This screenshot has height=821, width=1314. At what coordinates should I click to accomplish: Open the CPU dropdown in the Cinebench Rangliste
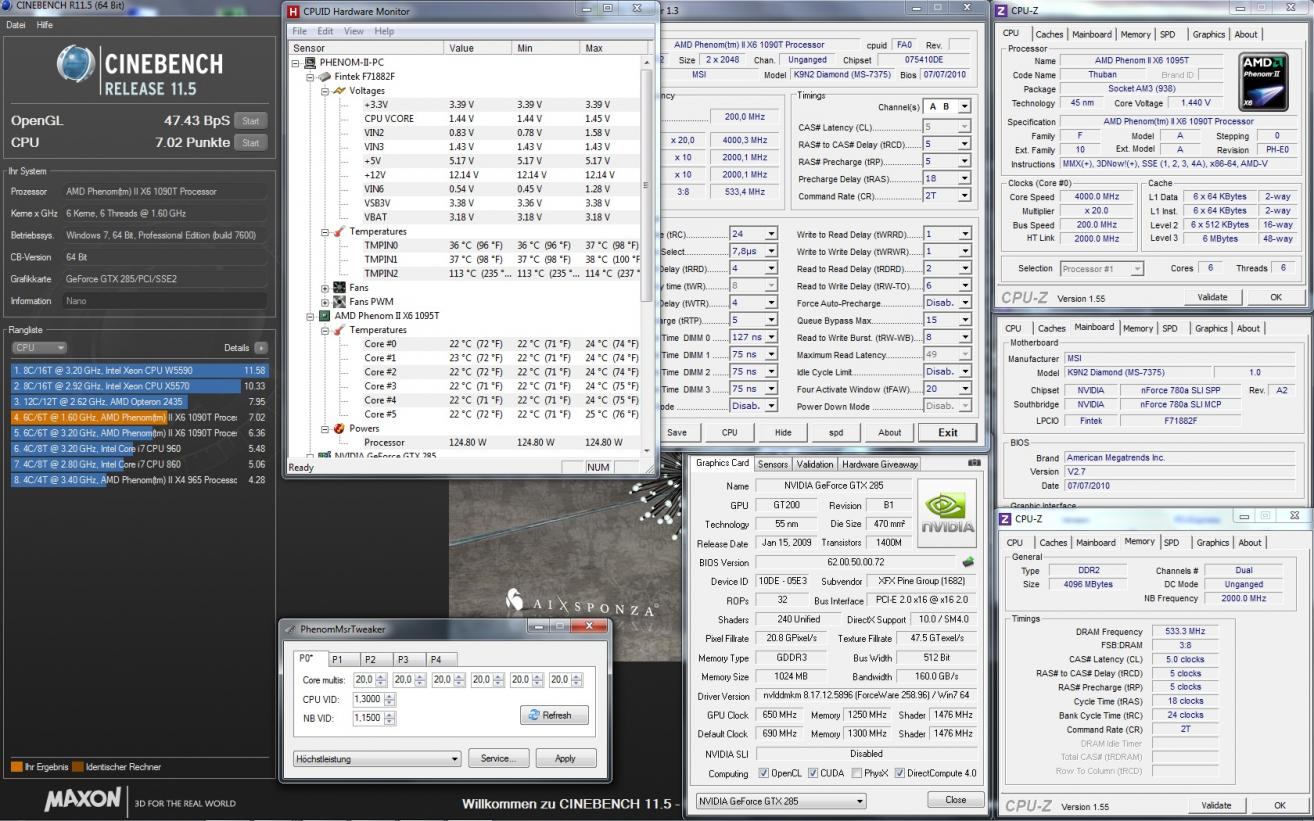39,348
